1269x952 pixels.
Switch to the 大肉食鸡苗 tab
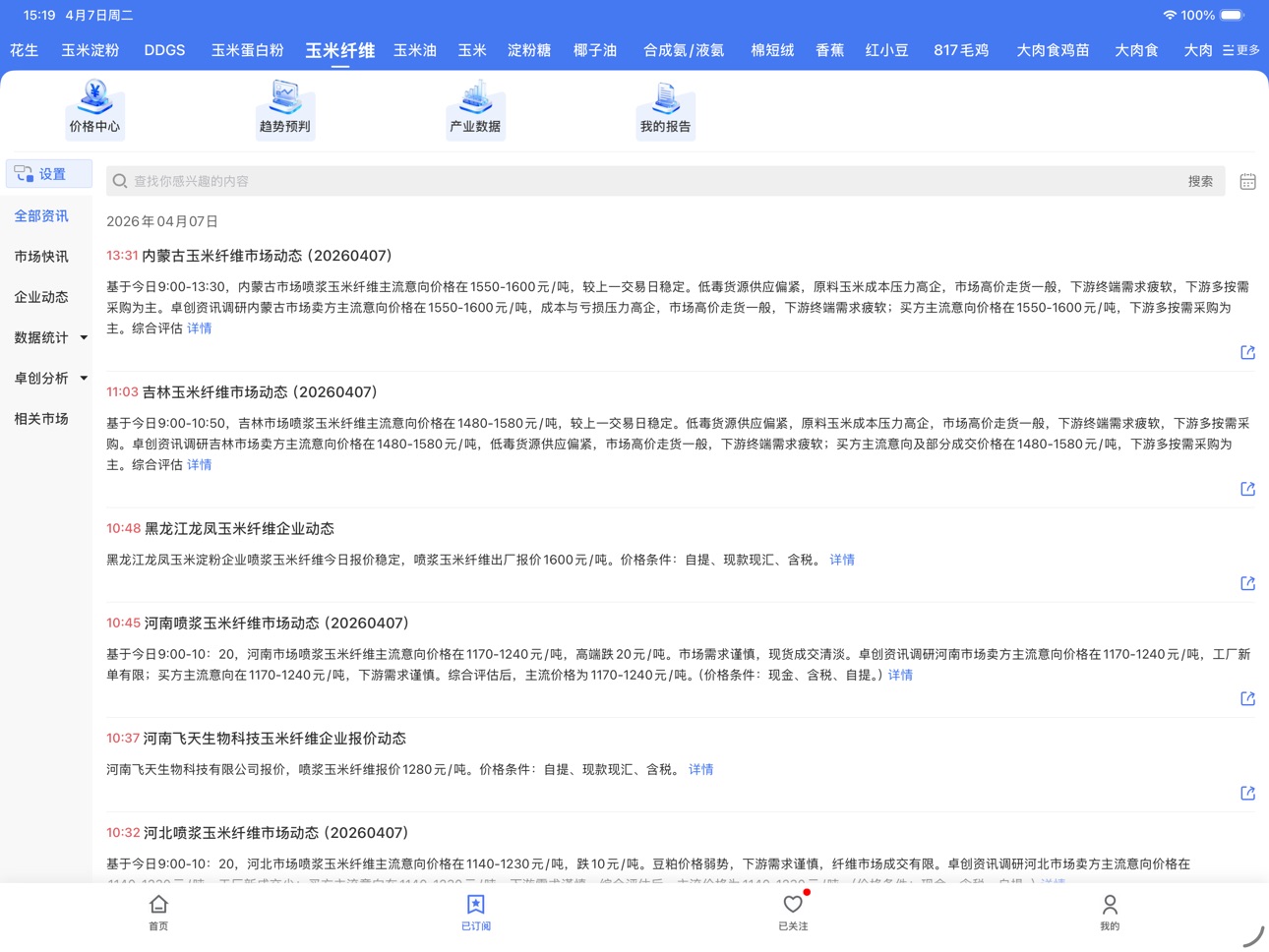1053,50
